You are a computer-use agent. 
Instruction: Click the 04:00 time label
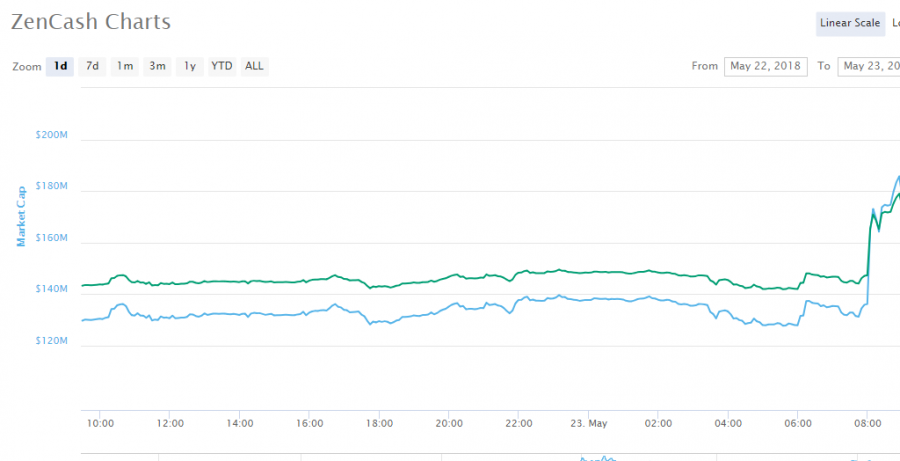728,424
